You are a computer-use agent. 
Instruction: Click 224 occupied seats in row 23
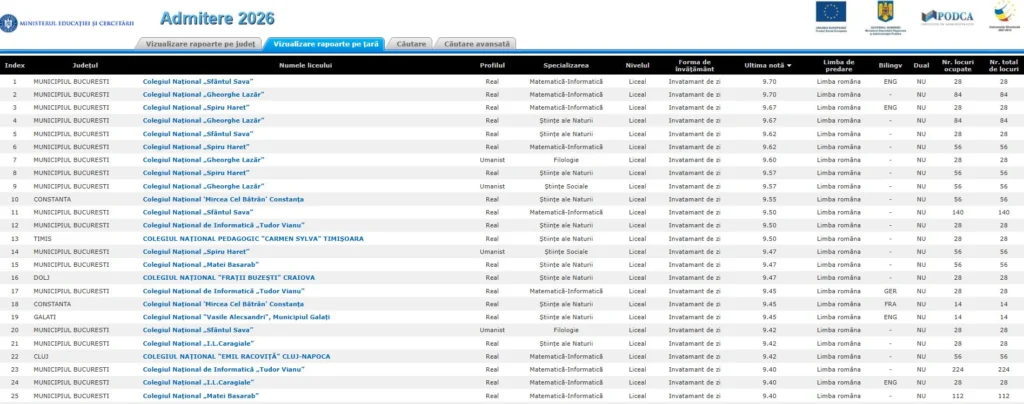pos(957,369)
